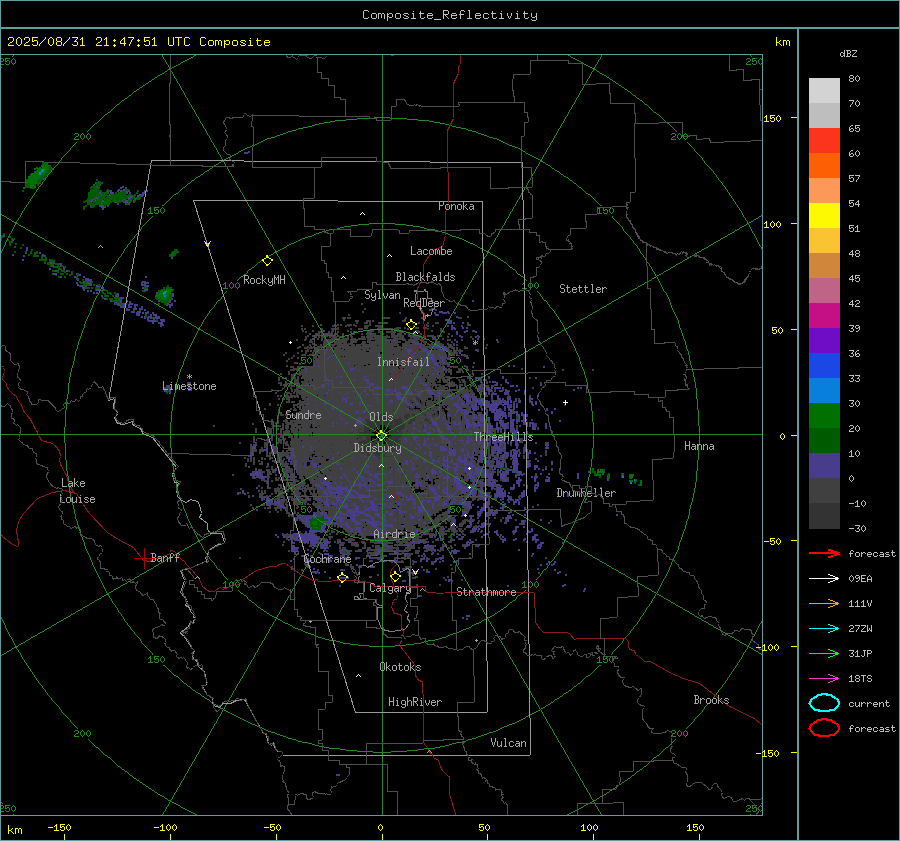900x841 pixels.
Task: Click the Okotoks label
Action: tap(400, 667)
